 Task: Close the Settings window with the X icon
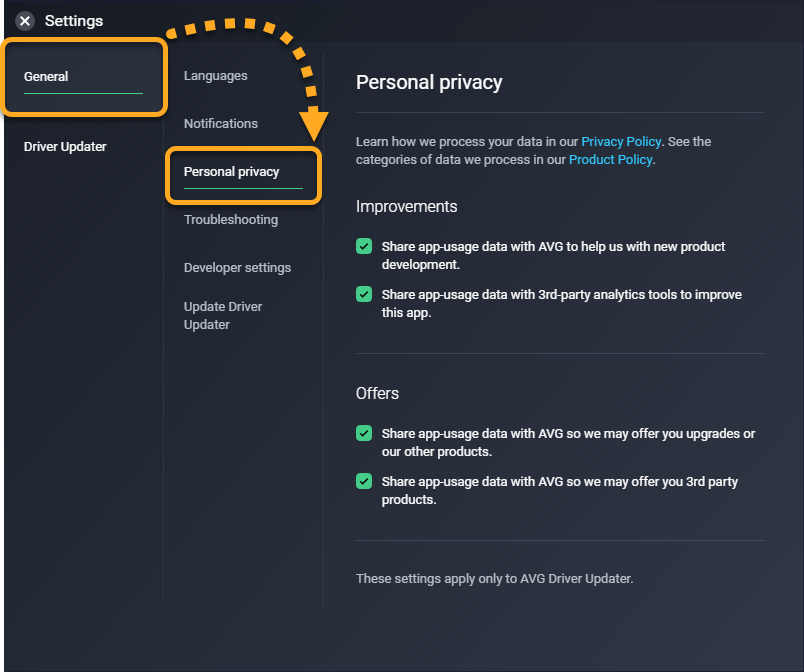coord(25,21)
